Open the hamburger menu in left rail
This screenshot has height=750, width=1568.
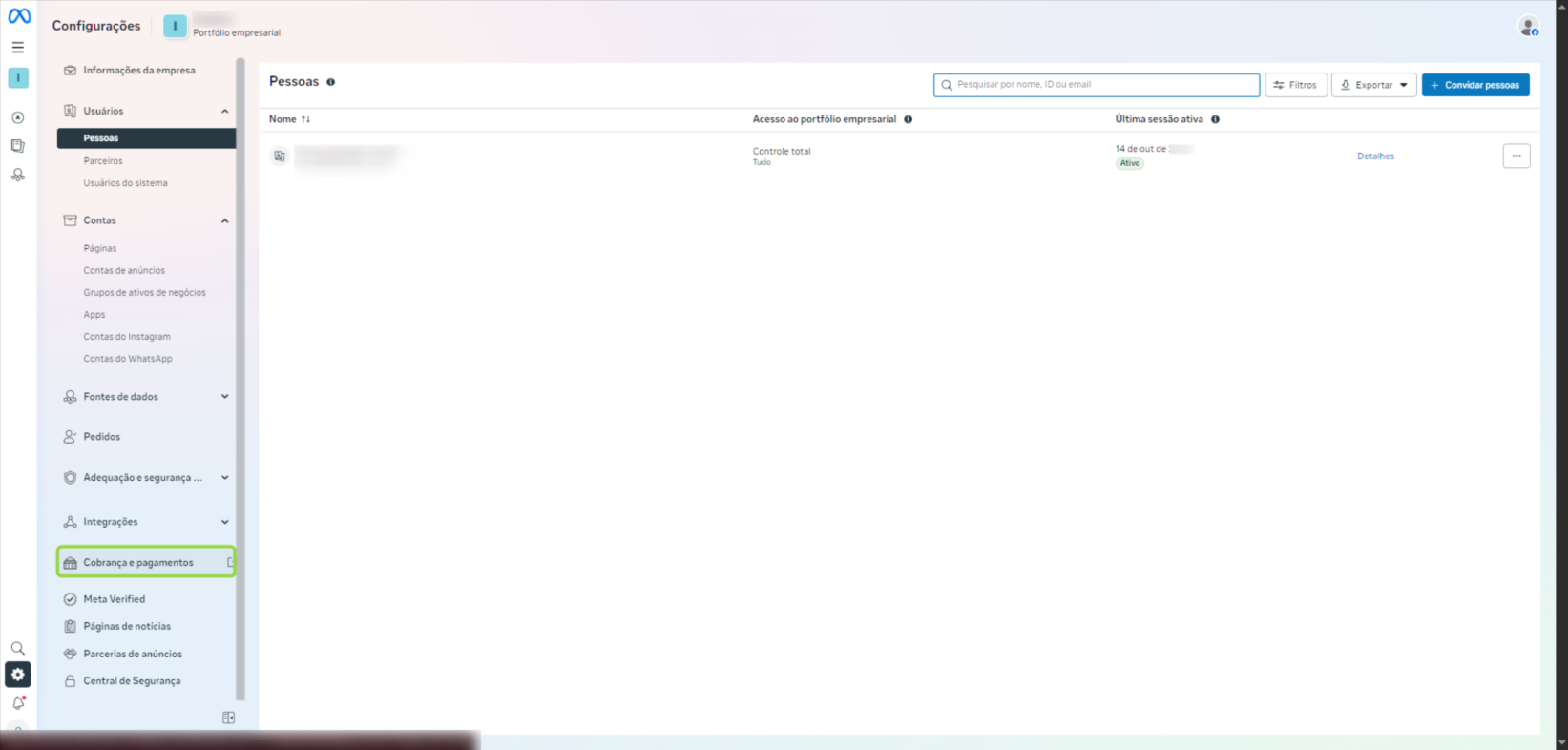(x=18, y=47)
